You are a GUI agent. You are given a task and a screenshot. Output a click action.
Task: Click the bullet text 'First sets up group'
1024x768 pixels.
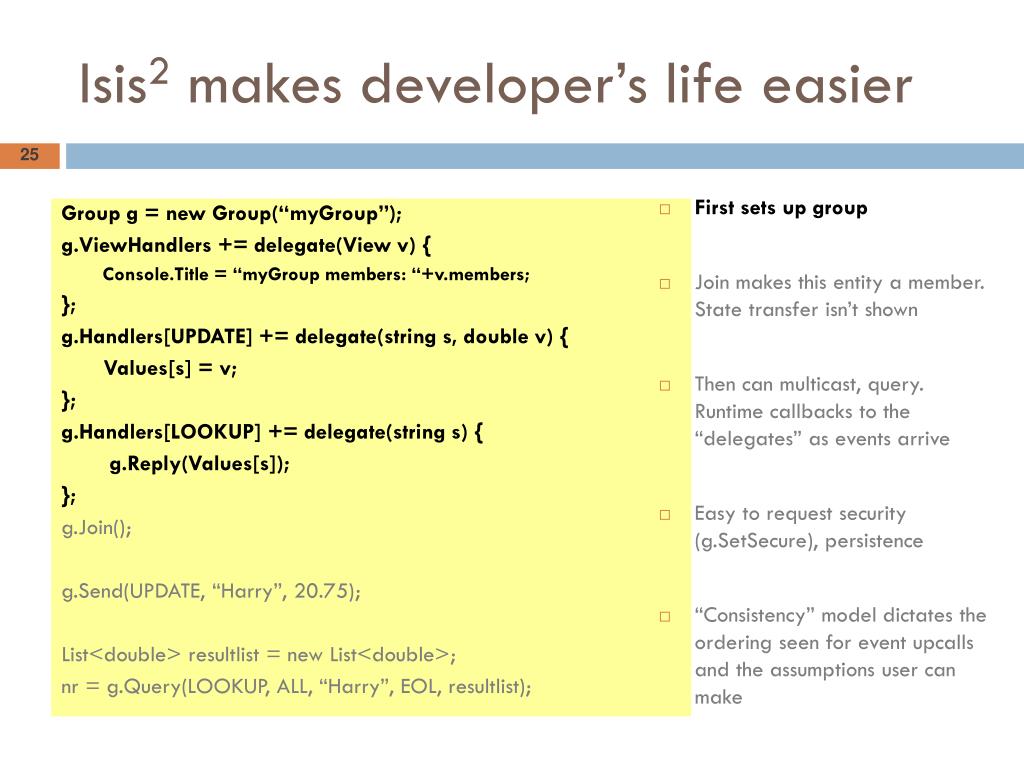click(781, 208)
